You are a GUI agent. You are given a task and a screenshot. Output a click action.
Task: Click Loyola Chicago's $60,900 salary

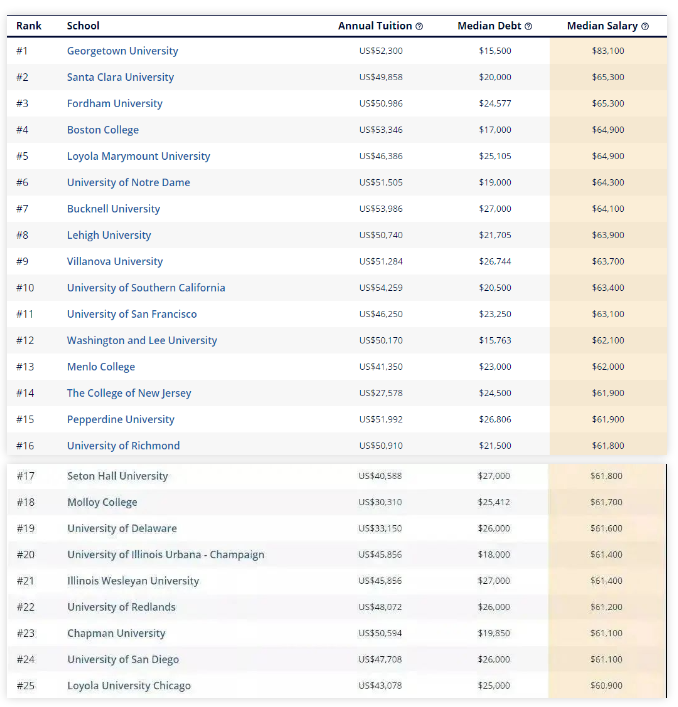(x=606, y=686)
